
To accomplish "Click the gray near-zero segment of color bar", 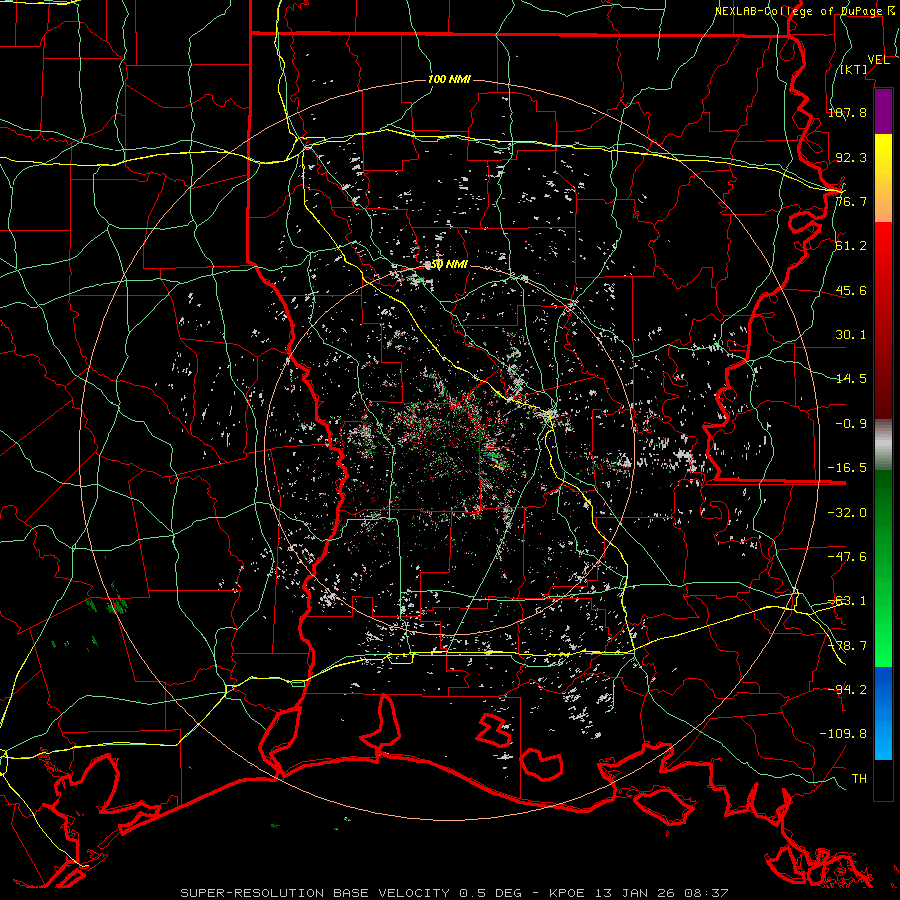I will (883, 445).
